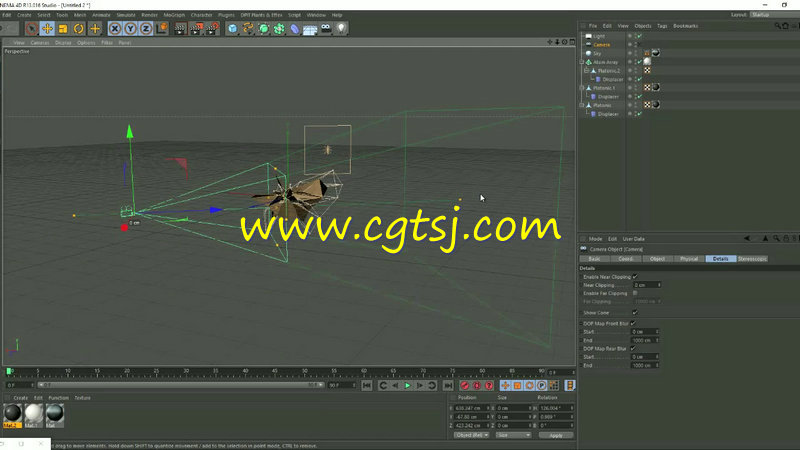Screen dimensions: 800x450
Task: Go to start of animation
Action: (367, 386)
